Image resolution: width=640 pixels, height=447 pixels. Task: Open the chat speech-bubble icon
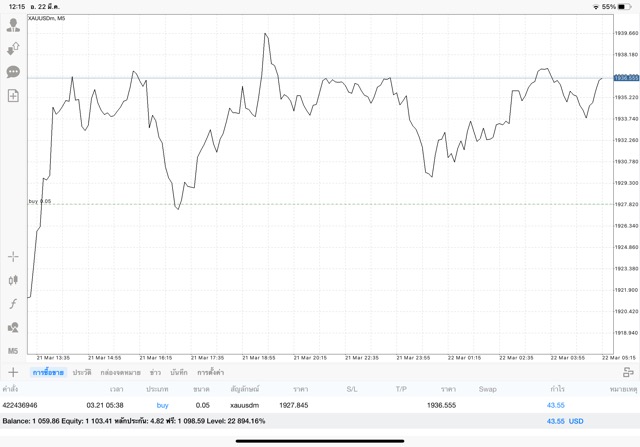click(13, 72)
